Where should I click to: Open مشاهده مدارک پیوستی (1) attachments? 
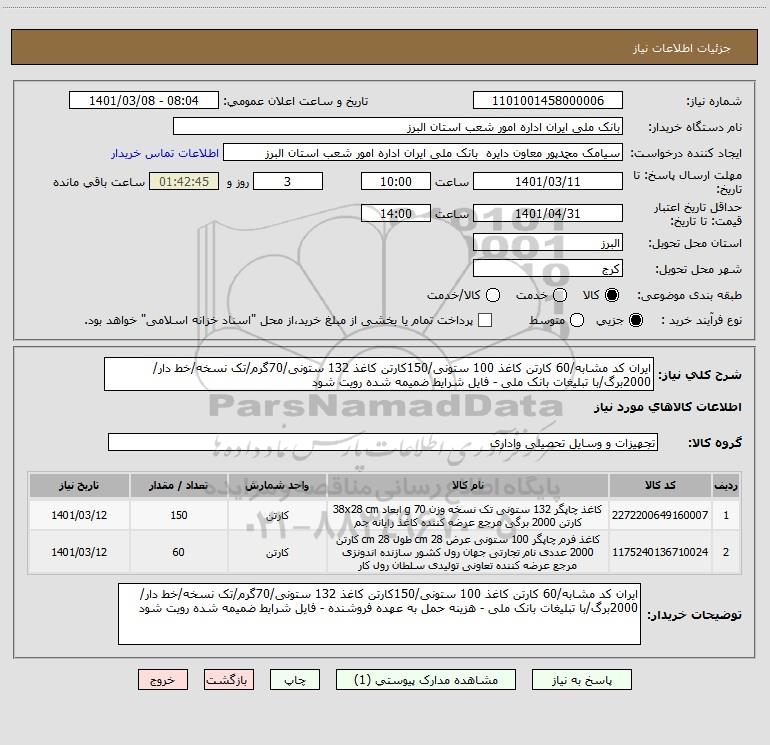coord(426,680)
